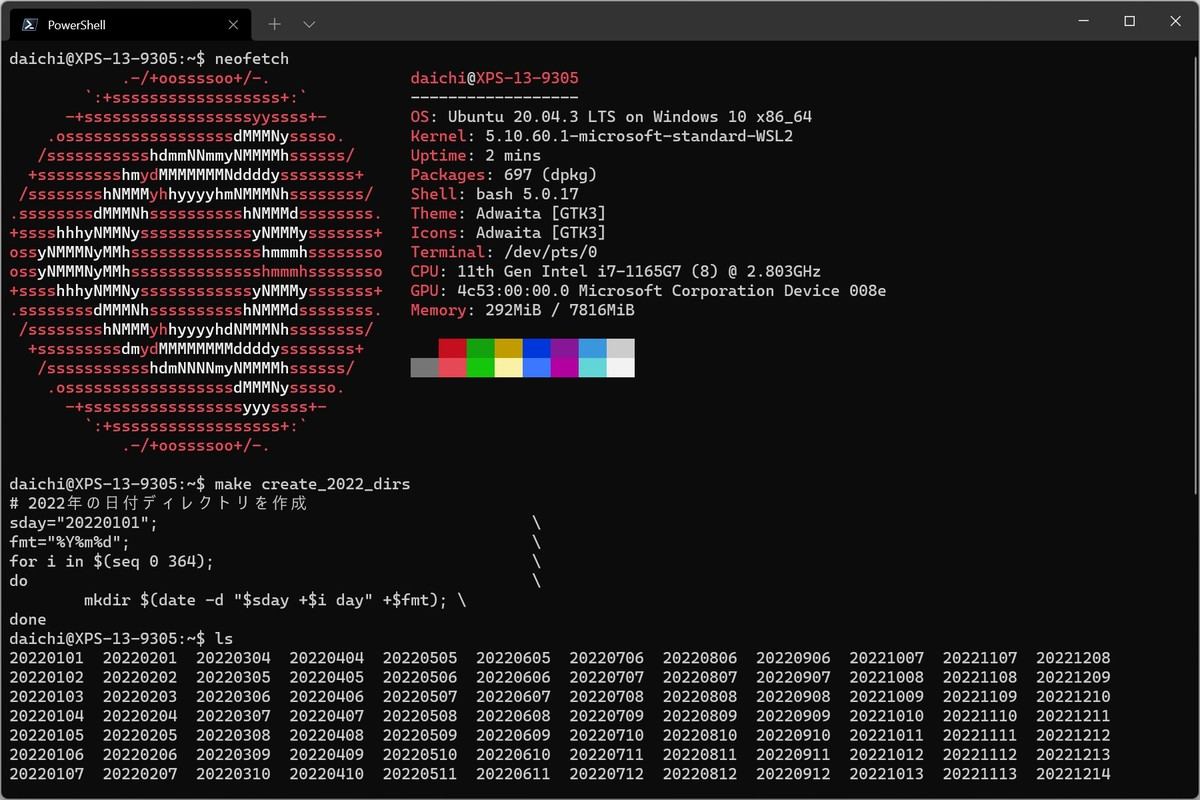The height and width of the screenshot is (800, 1200).
Task: Click directory name 20220404
Action: click(x=327, y=658)
